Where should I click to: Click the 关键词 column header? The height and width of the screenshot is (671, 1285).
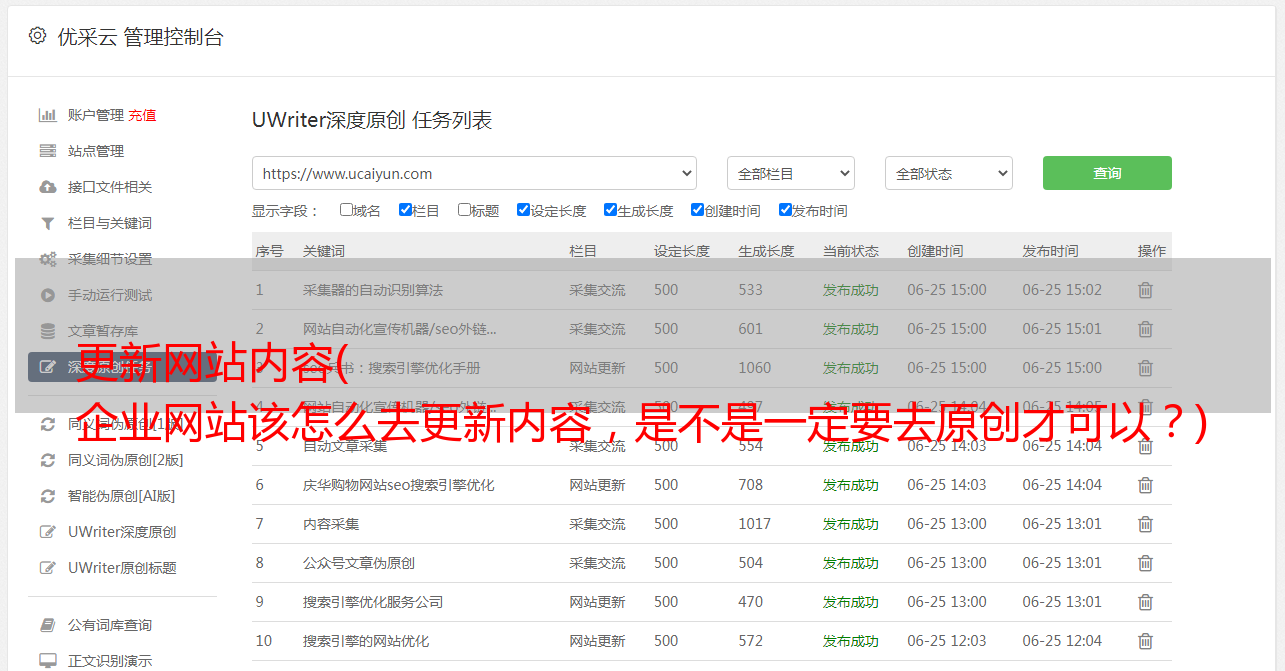(x=324, y=251)
